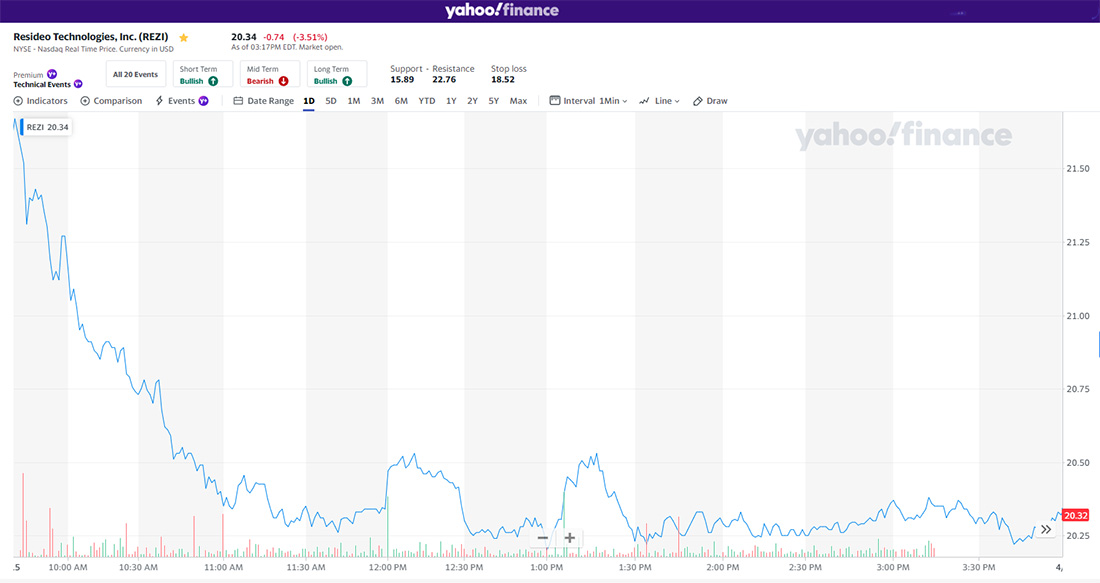This screenshot has height=583, width=1100.
Task: Open Date Range calendar picker
Action: coord(264,101)
